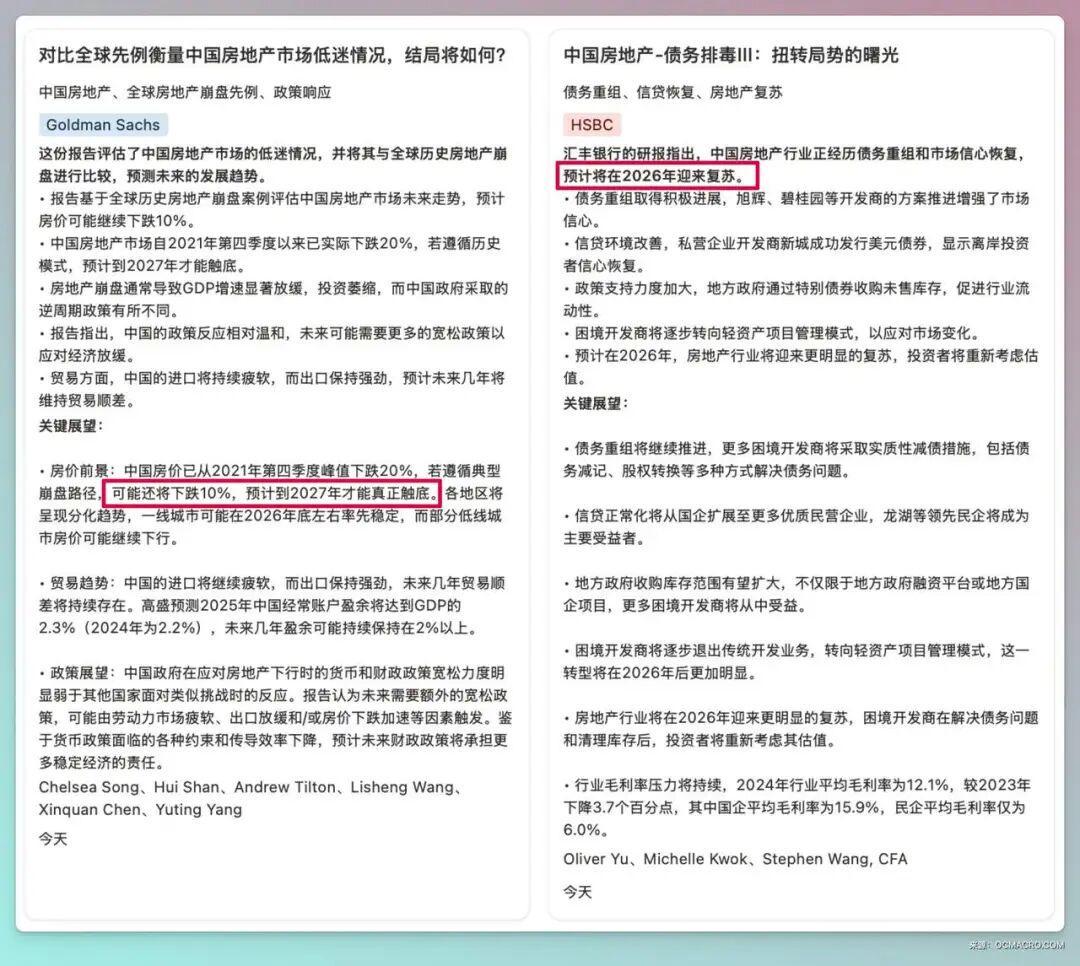1080x966 pixels.
Task: Click bullet 预计在2026年，房地产行业将迎来更明显的复苏
Action: pyautogui.click(x=800, y=367)
